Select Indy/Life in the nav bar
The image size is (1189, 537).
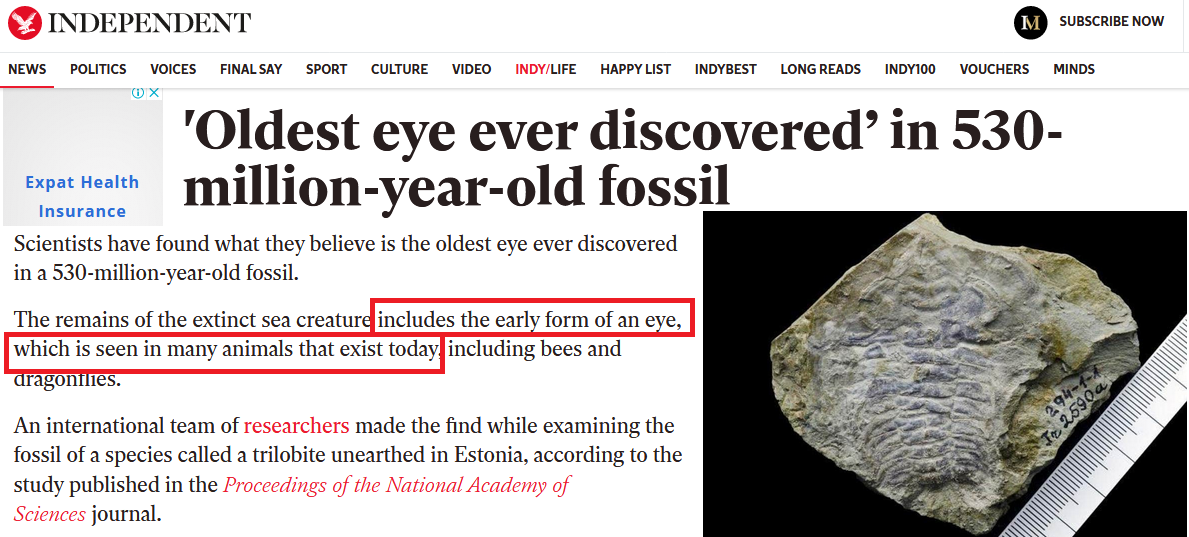tap(545, 69)
